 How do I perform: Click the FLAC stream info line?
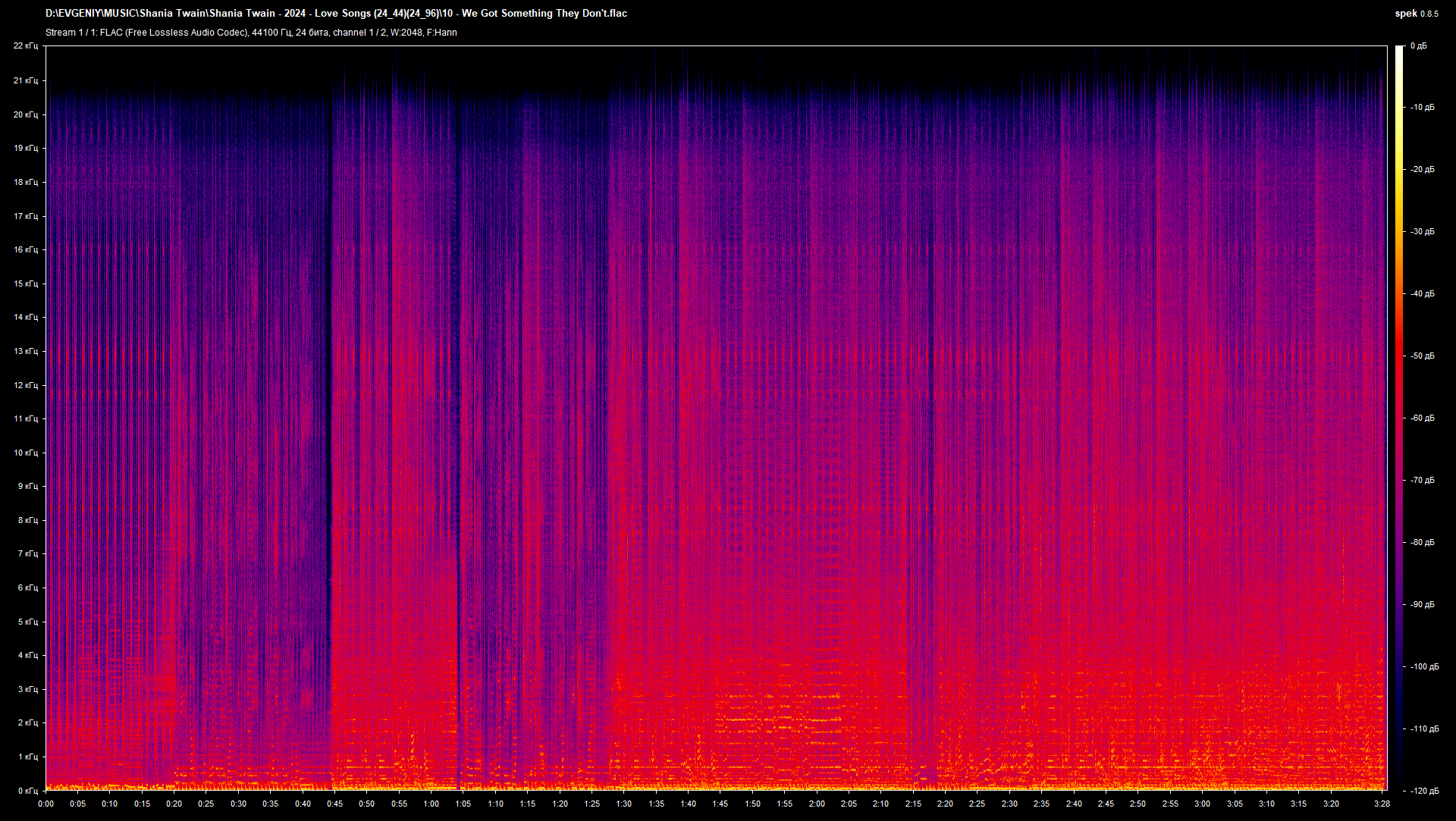point(251,33)
